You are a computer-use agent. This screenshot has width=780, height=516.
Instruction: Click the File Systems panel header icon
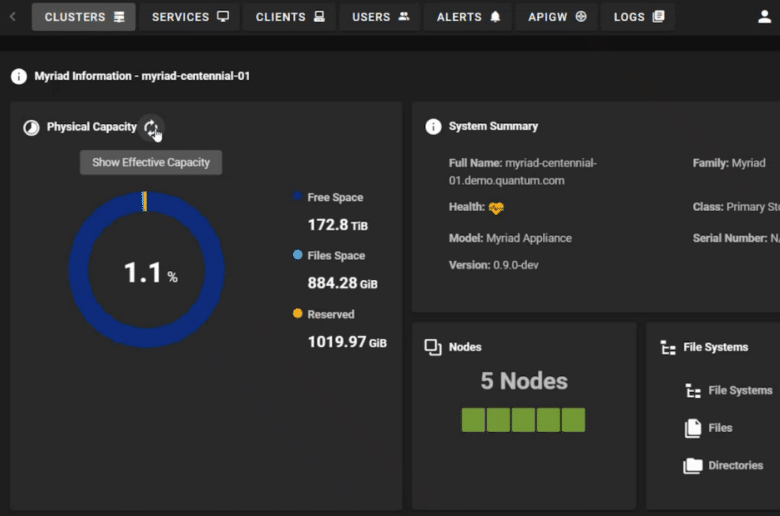(668, 347)
